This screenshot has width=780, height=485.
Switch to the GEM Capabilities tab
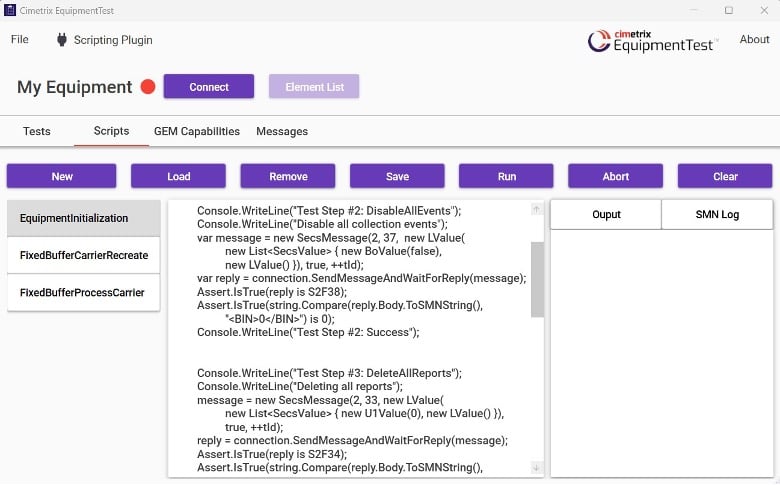pyautogui.click(x=196, y=131)
